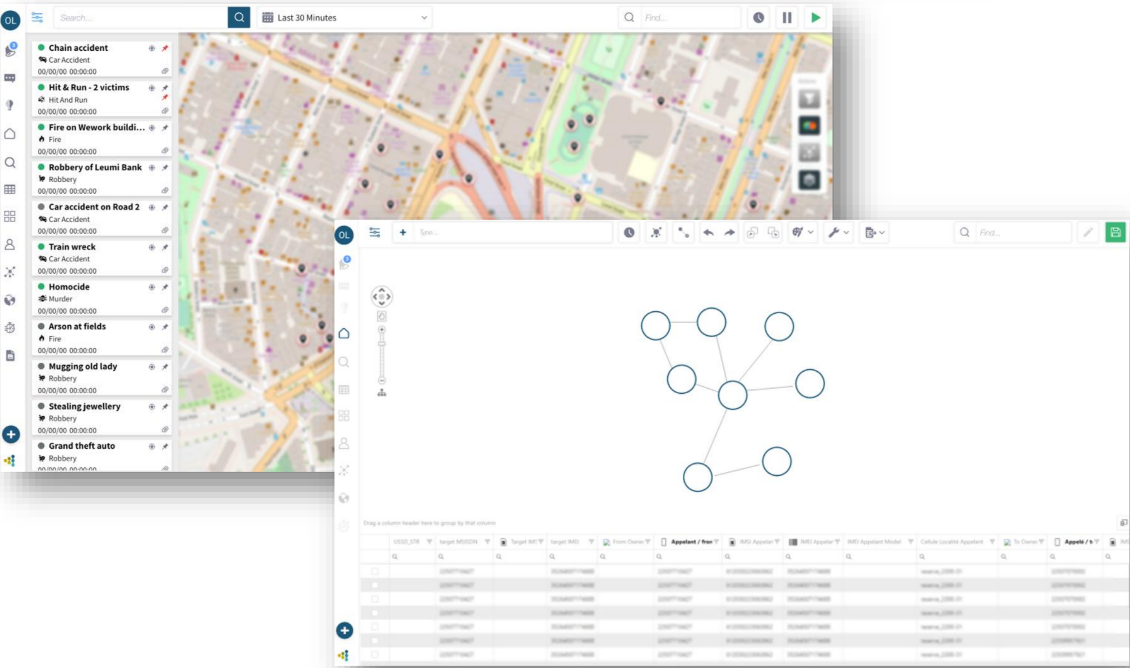The image size is (1130, 668).
Task: Open the clock history icon in map toolbar
Action: click(x=759, y=17)
